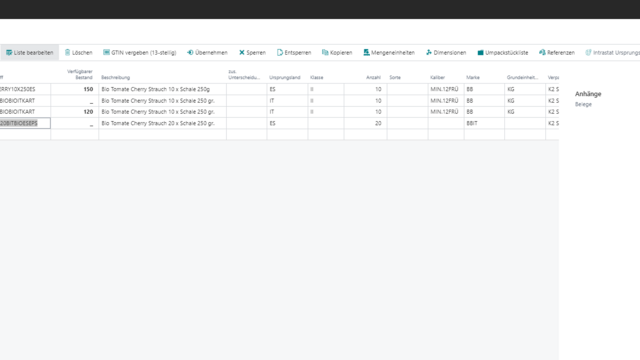
Task: Click ES origin in 20 x Schale row
Action: (272, 123)
